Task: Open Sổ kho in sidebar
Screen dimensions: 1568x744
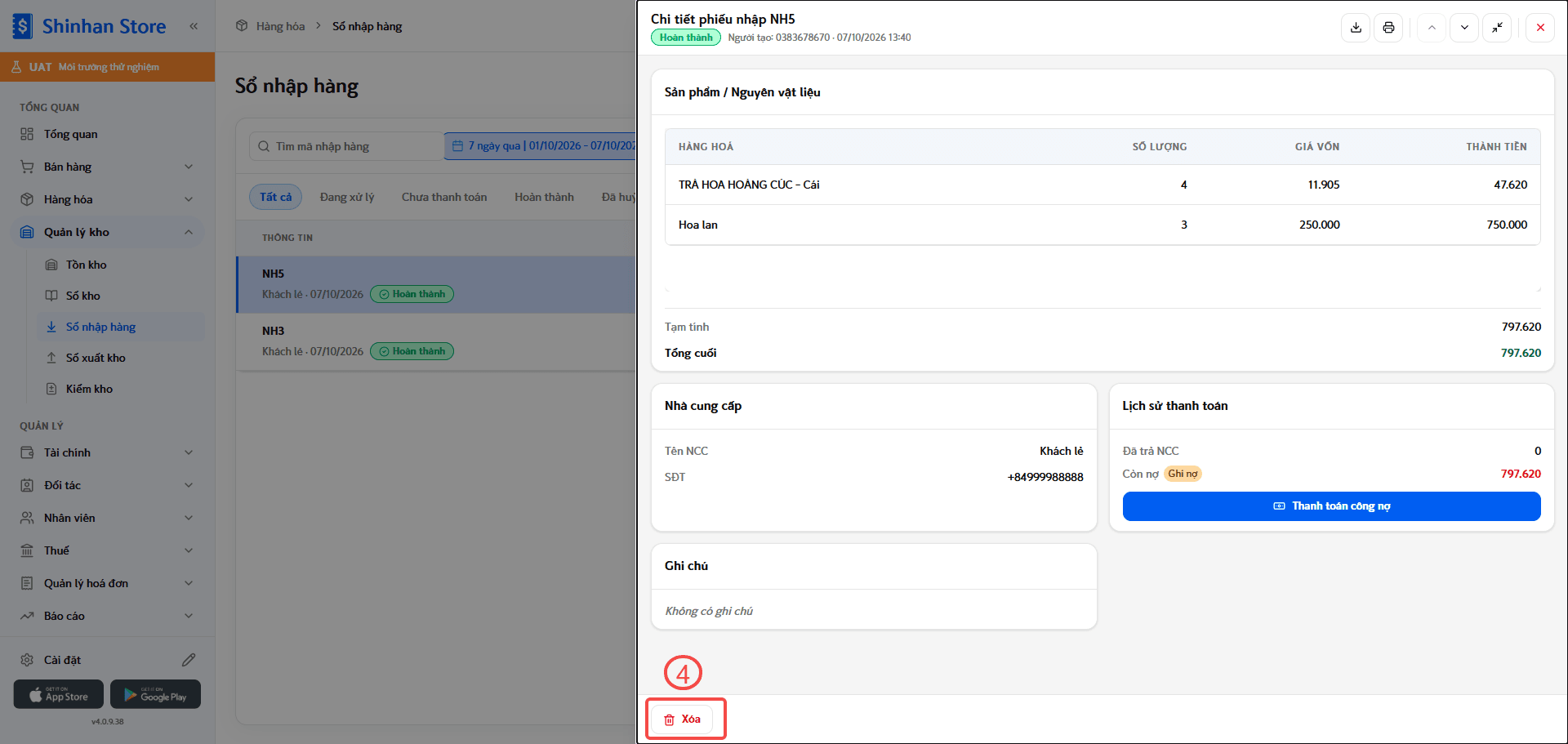Action: point(121,296)
